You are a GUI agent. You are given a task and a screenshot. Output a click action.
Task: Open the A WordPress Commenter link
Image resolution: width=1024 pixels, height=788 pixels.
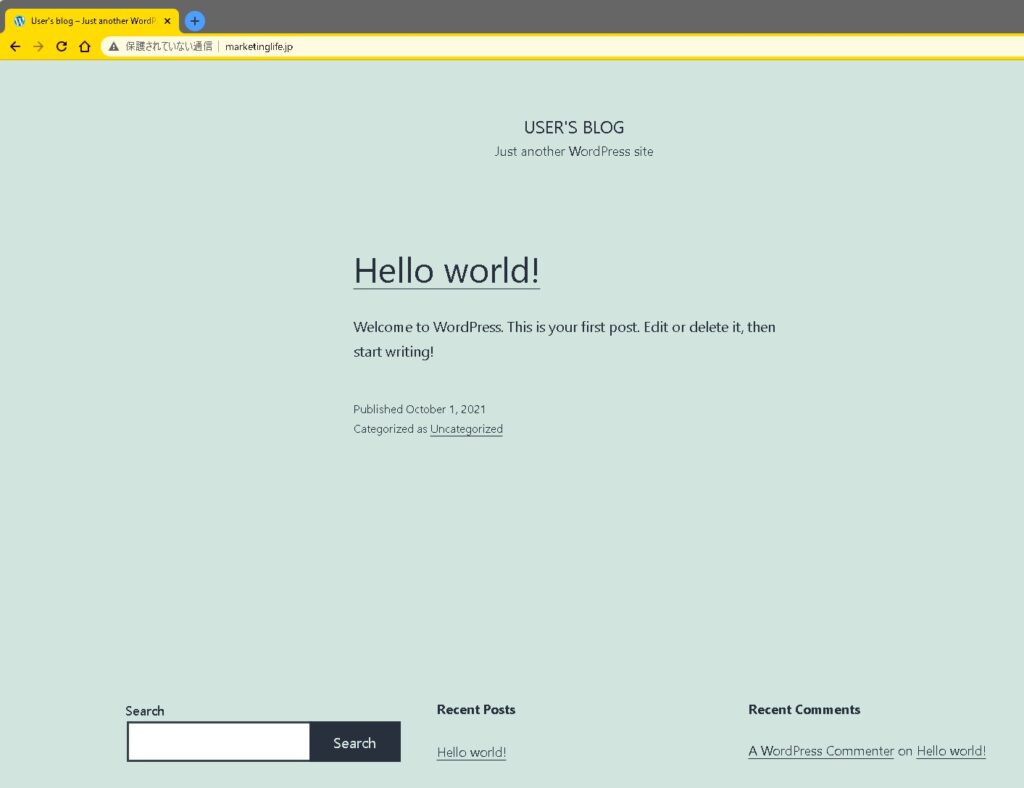coord(820,751)
